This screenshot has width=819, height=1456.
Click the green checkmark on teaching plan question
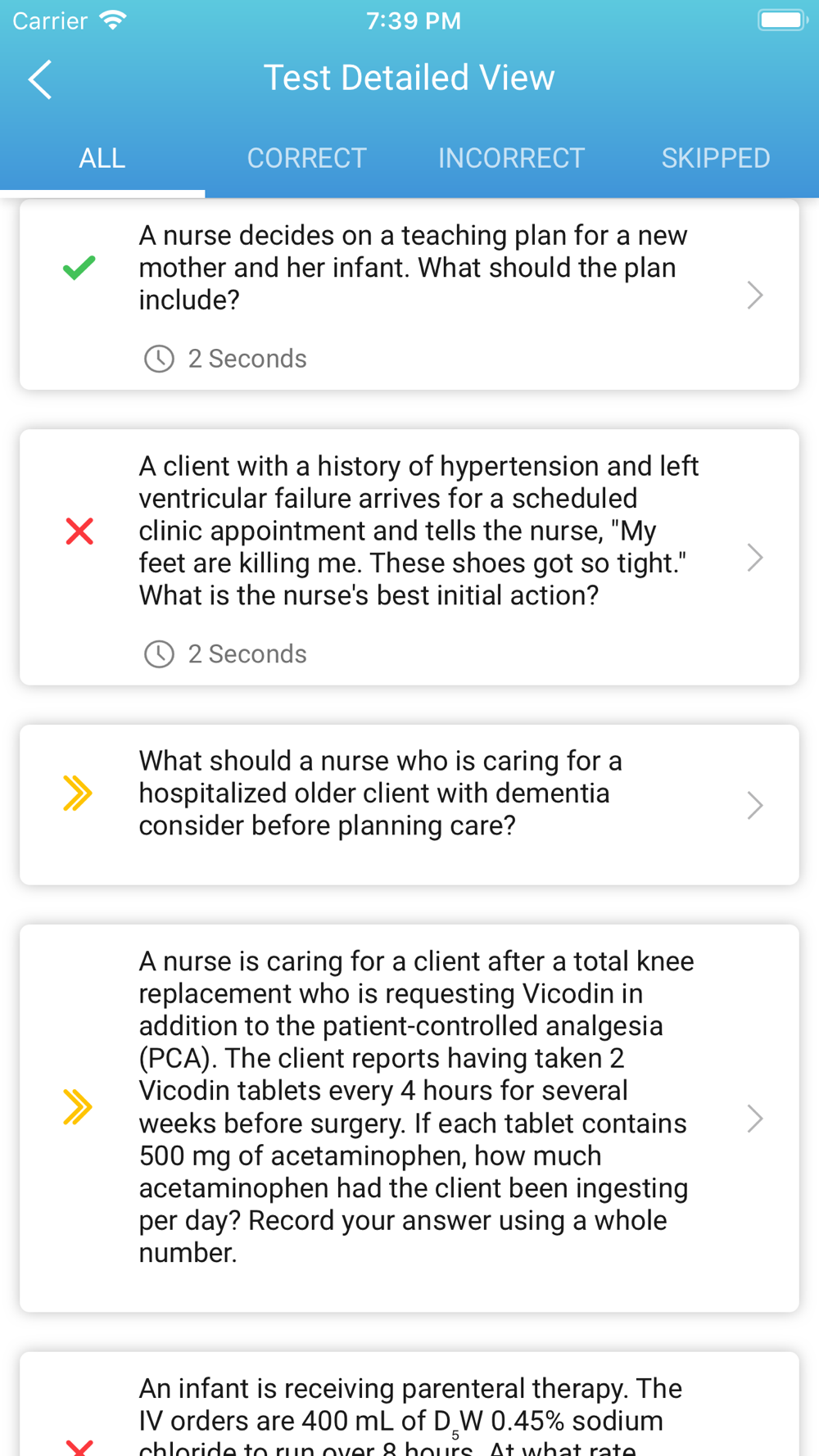pos(79,268)
